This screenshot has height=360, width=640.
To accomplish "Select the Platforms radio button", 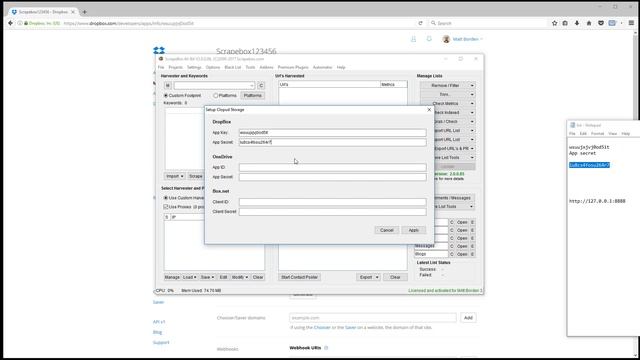I will coord(216,96).
